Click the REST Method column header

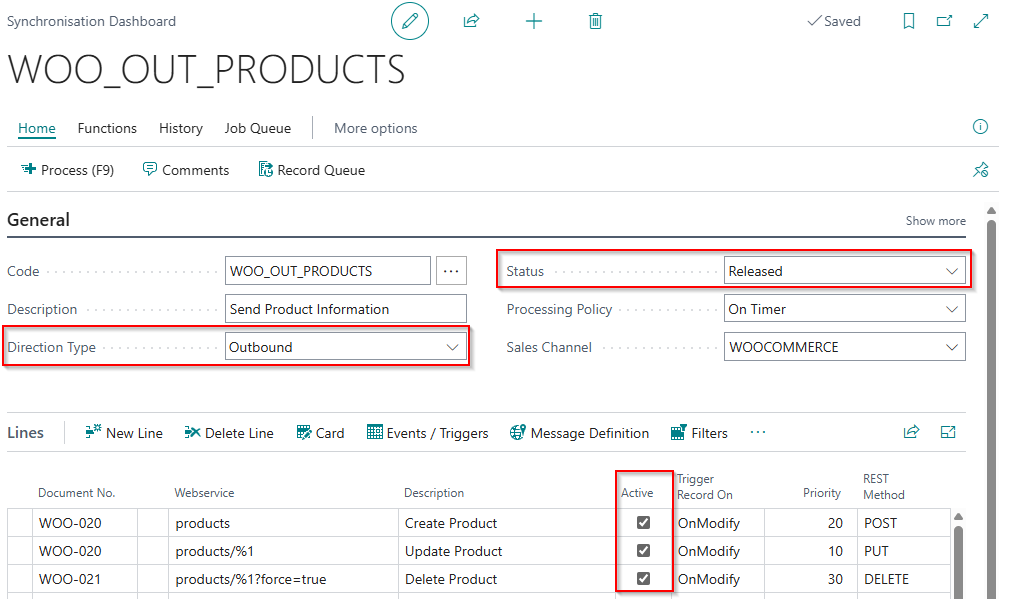tap(884, 487)
